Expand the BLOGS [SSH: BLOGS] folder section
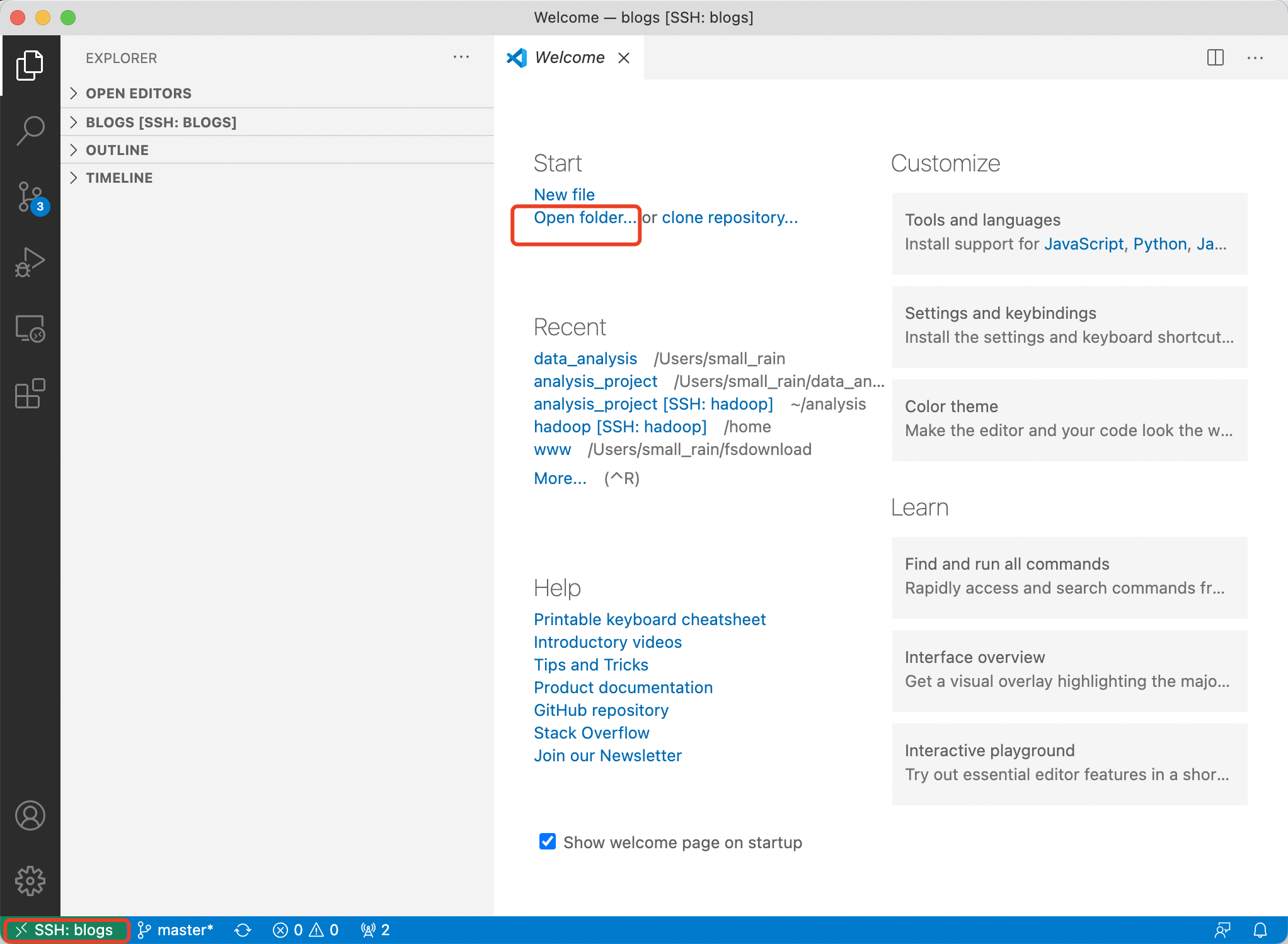The height and width of the screenshot is (944, 1288). coord(161,122)
